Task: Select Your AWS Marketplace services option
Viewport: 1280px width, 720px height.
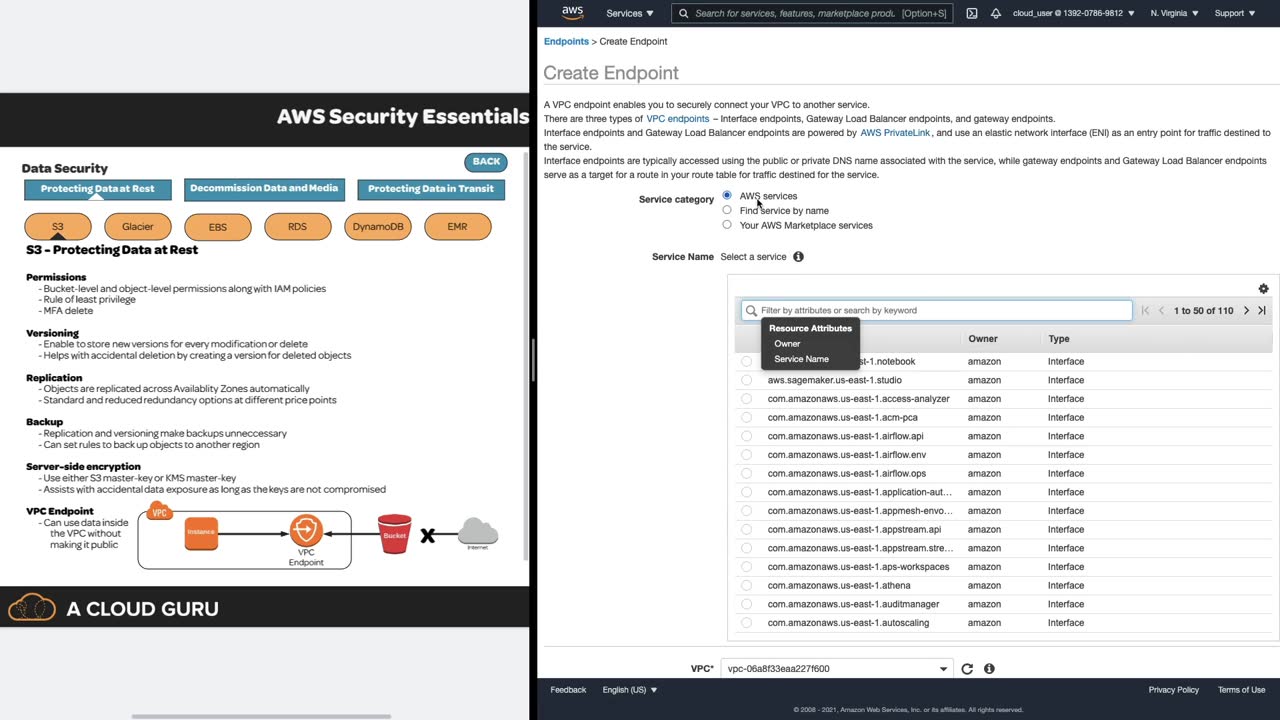Action: [x=727, y=224]
